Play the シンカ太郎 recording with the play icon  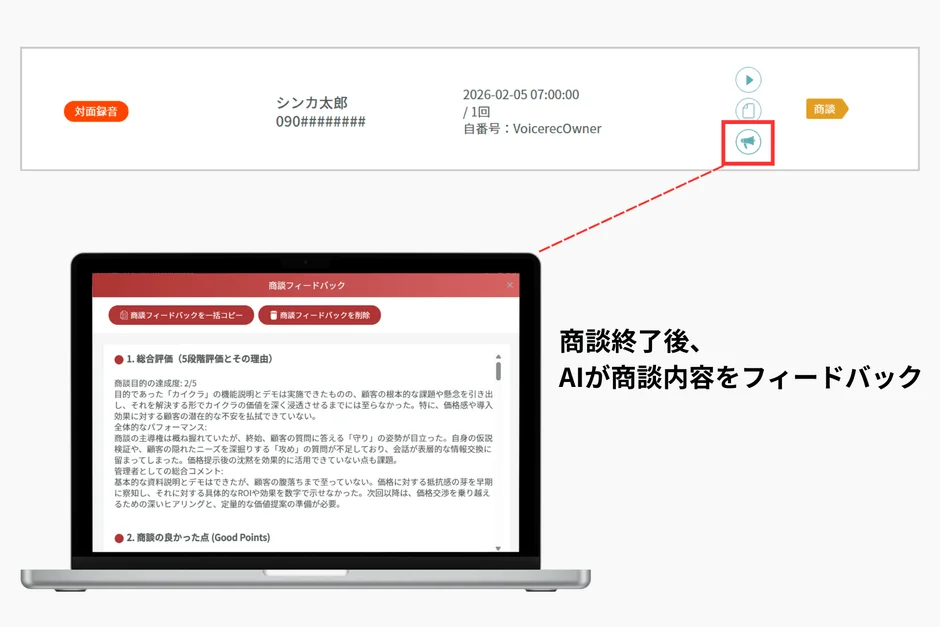tap(747, 79)
